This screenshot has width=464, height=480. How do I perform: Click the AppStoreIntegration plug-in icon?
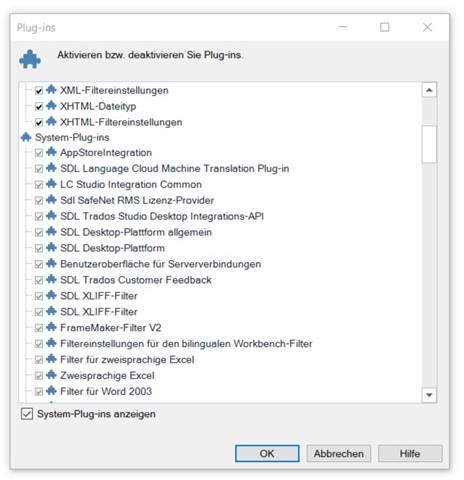tap(51, 152)
